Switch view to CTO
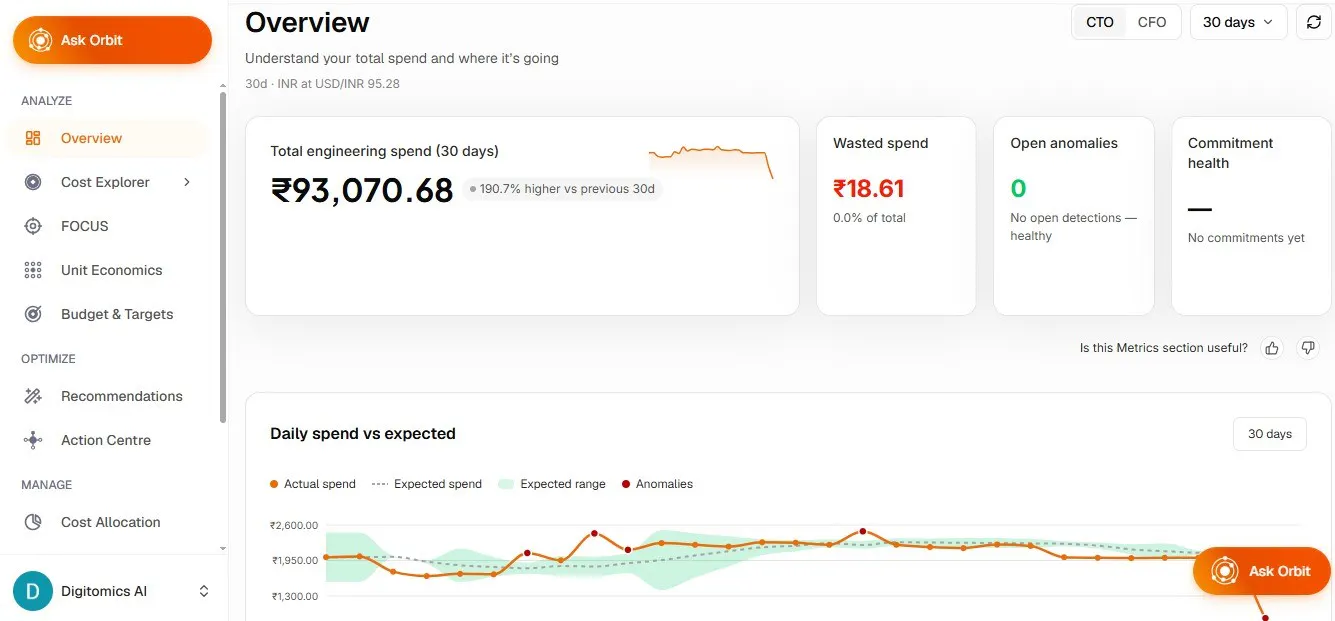Screen dimensions: 1335x621 pyautogui.click(x=1100, y=22)
